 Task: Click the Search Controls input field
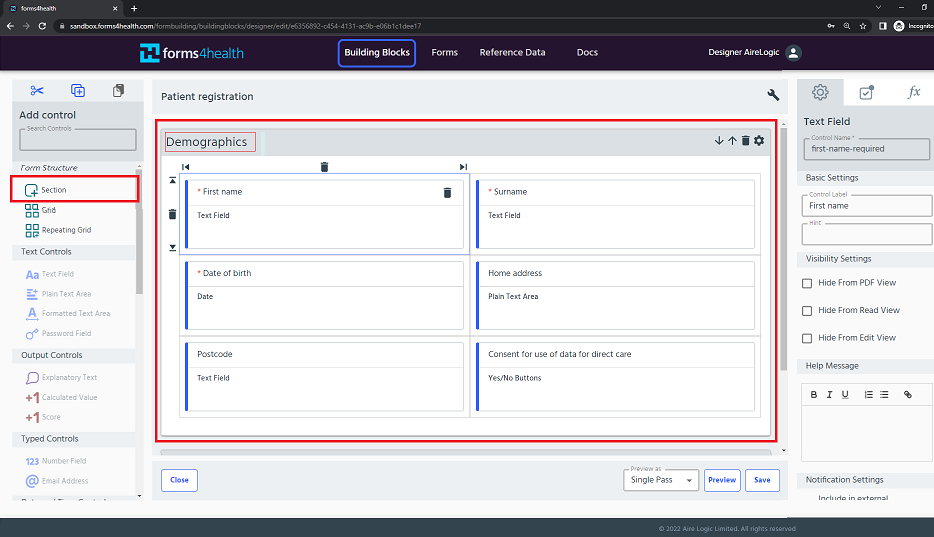point(78,140)
